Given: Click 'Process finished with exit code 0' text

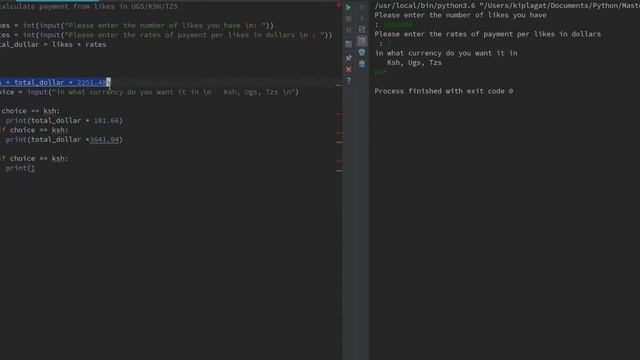Looking at the screenshot, I should pyautogui.click(x=444, y=91).
